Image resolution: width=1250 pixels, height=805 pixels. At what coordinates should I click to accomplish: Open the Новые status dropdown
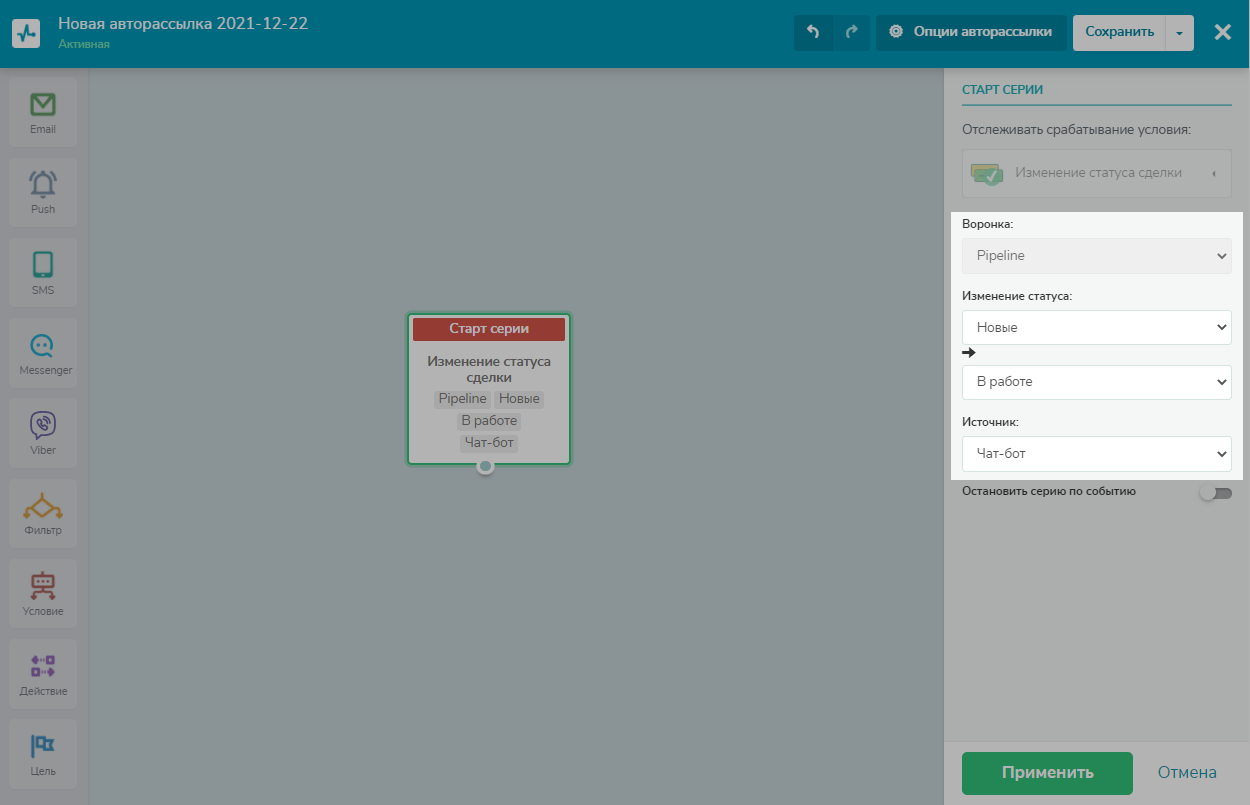pos(1097,327)
